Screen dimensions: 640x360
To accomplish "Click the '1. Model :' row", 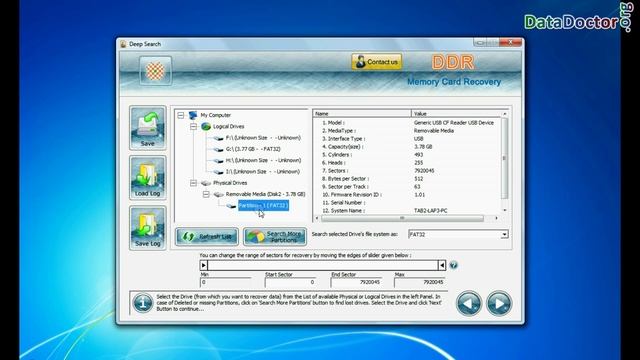I will click(407, 122).
